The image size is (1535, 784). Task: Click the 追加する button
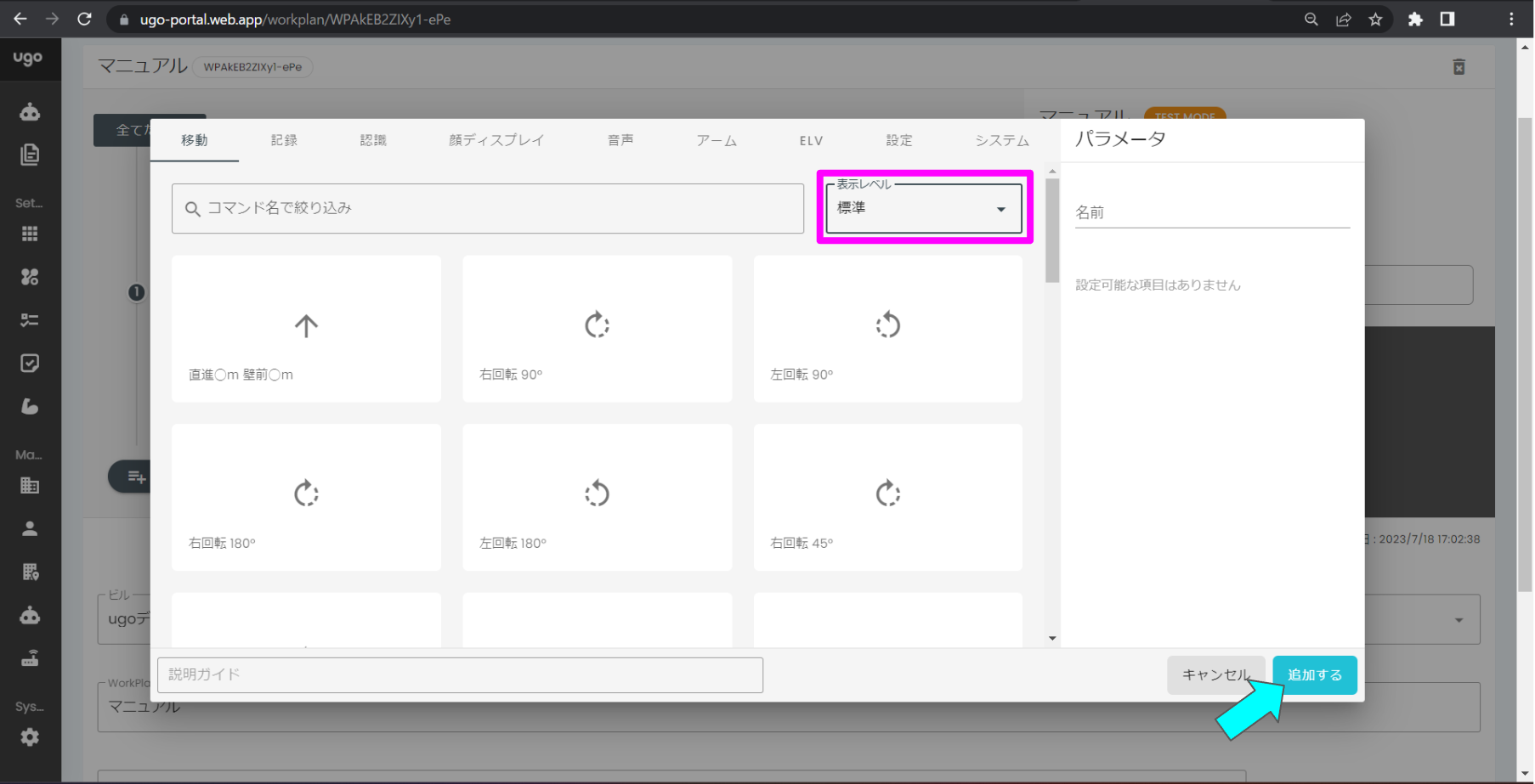click(x=1315, y=674)
